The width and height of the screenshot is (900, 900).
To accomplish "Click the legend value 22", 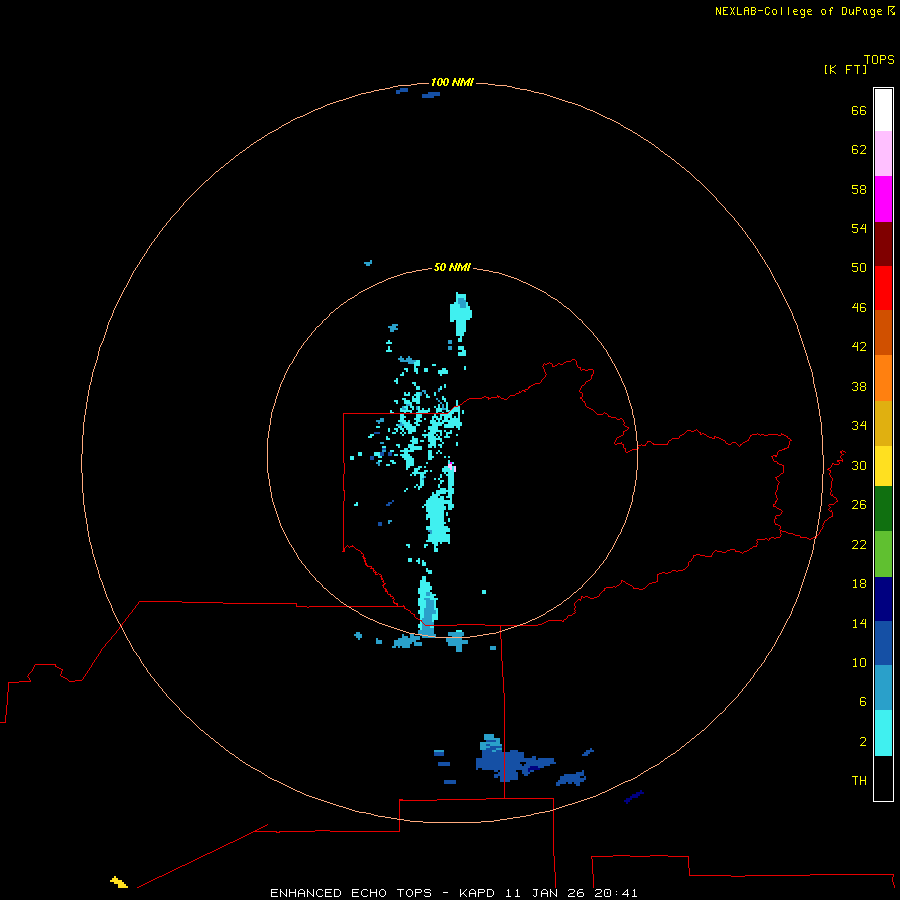I will tap(859, 544).
